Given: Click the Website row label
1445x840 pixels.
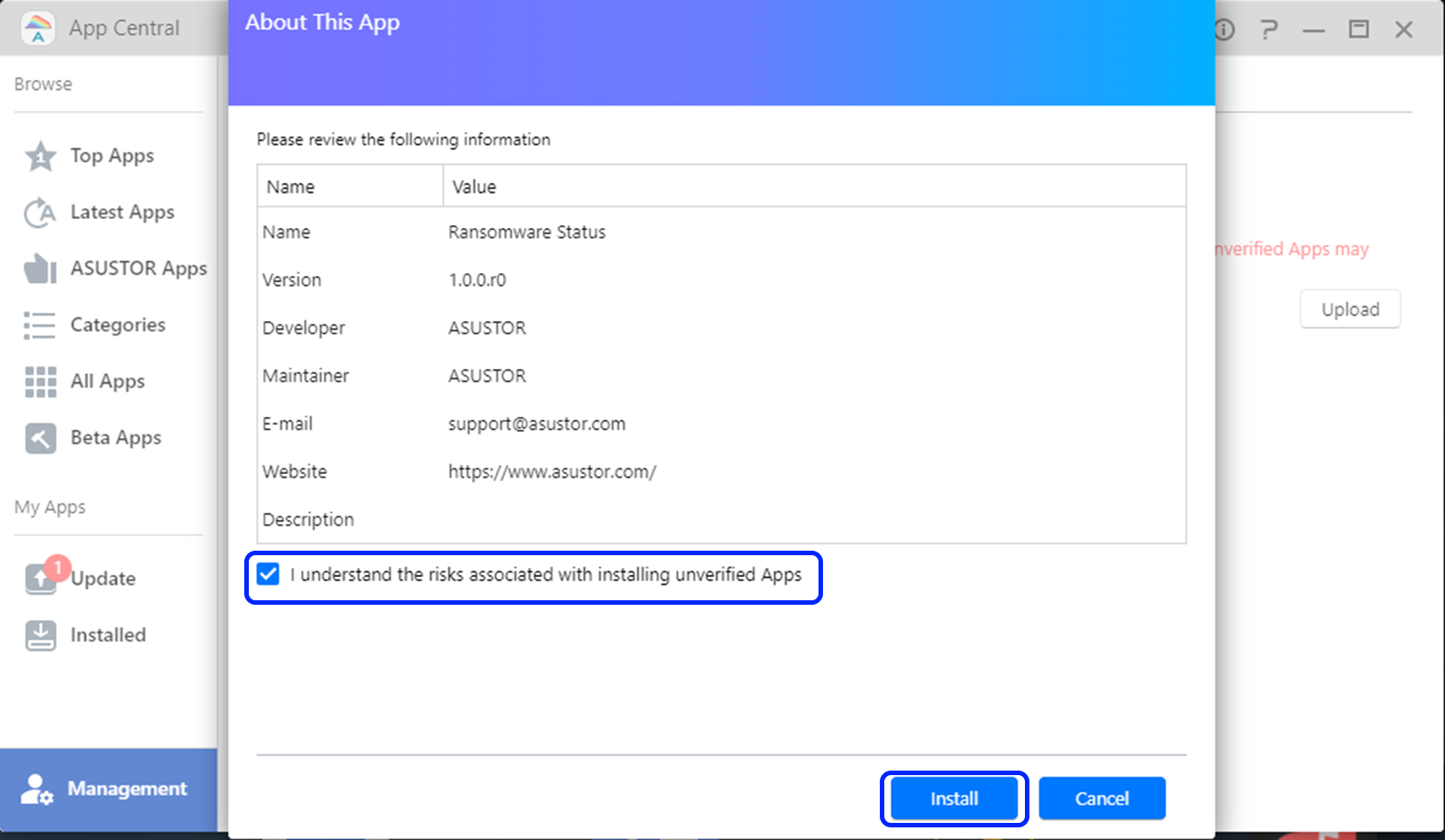Looking at the screenshot, I should point(295,471).
